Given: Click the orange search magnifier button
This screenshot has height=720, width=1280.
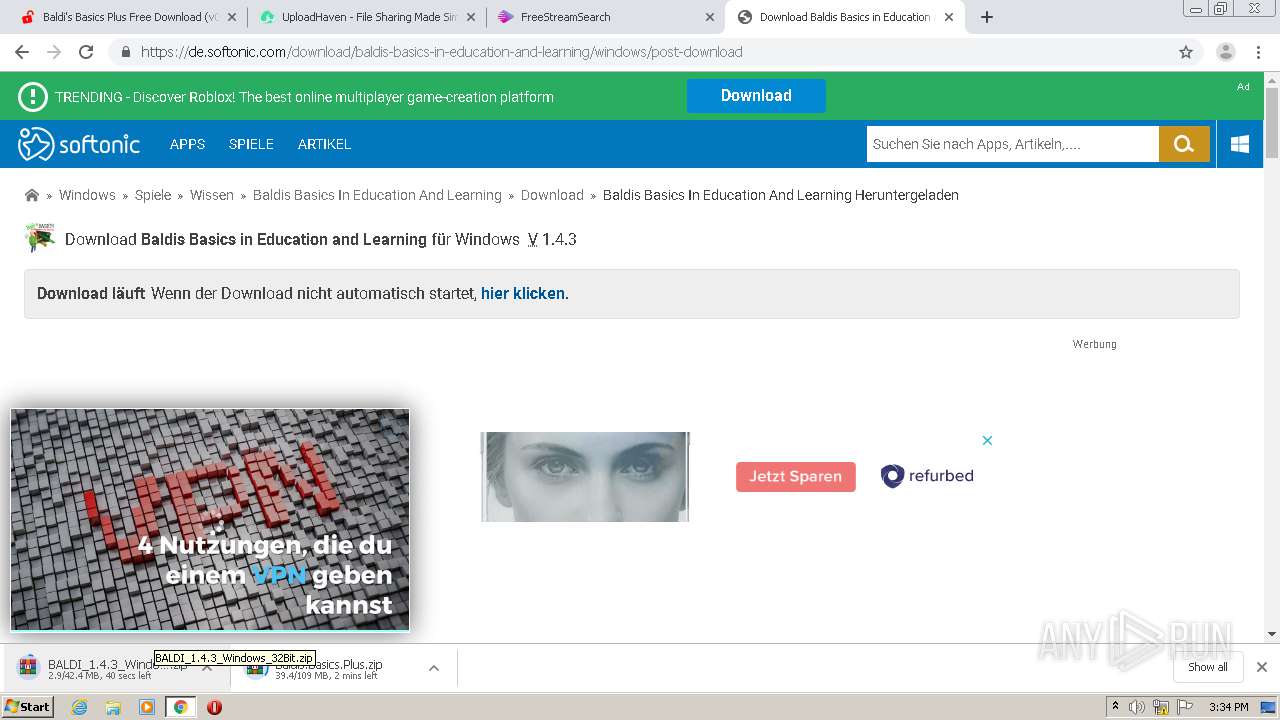Looking at the screenshot, I should coord(1184,144).
